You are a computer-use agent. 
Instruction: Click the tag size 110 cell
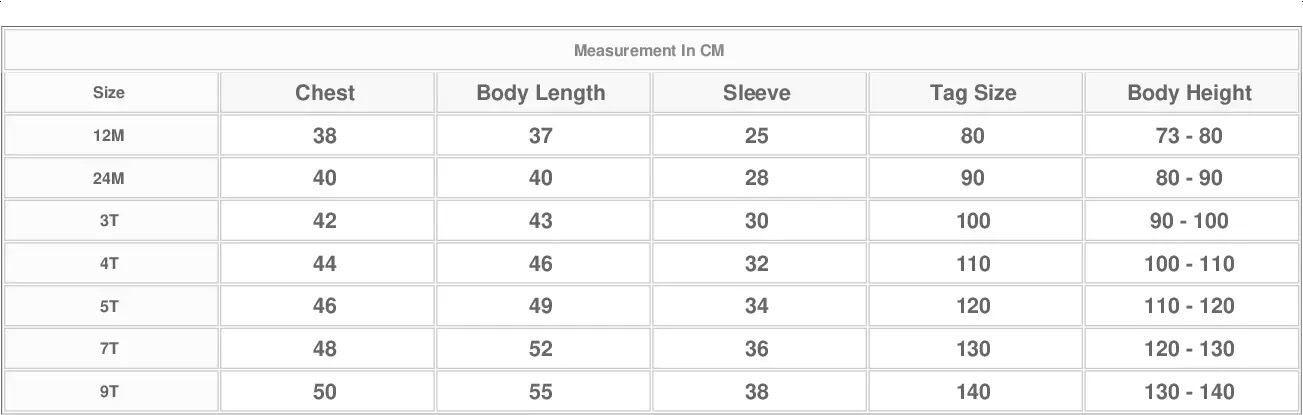(x=973, y=264)
